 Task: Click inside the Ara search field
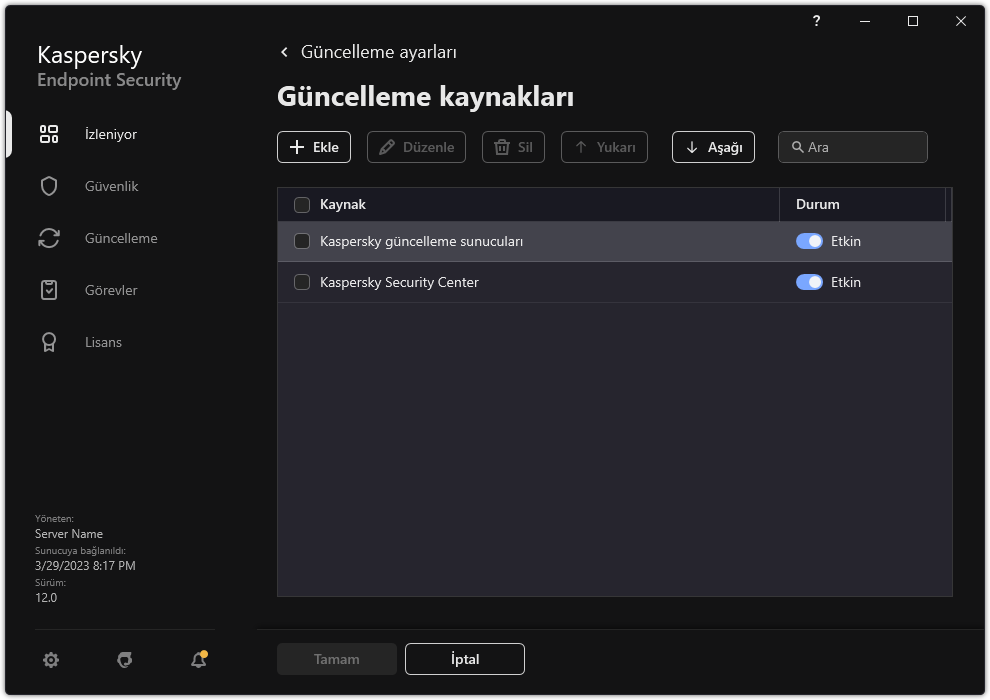pyautogui.click(x=852, y=147)
